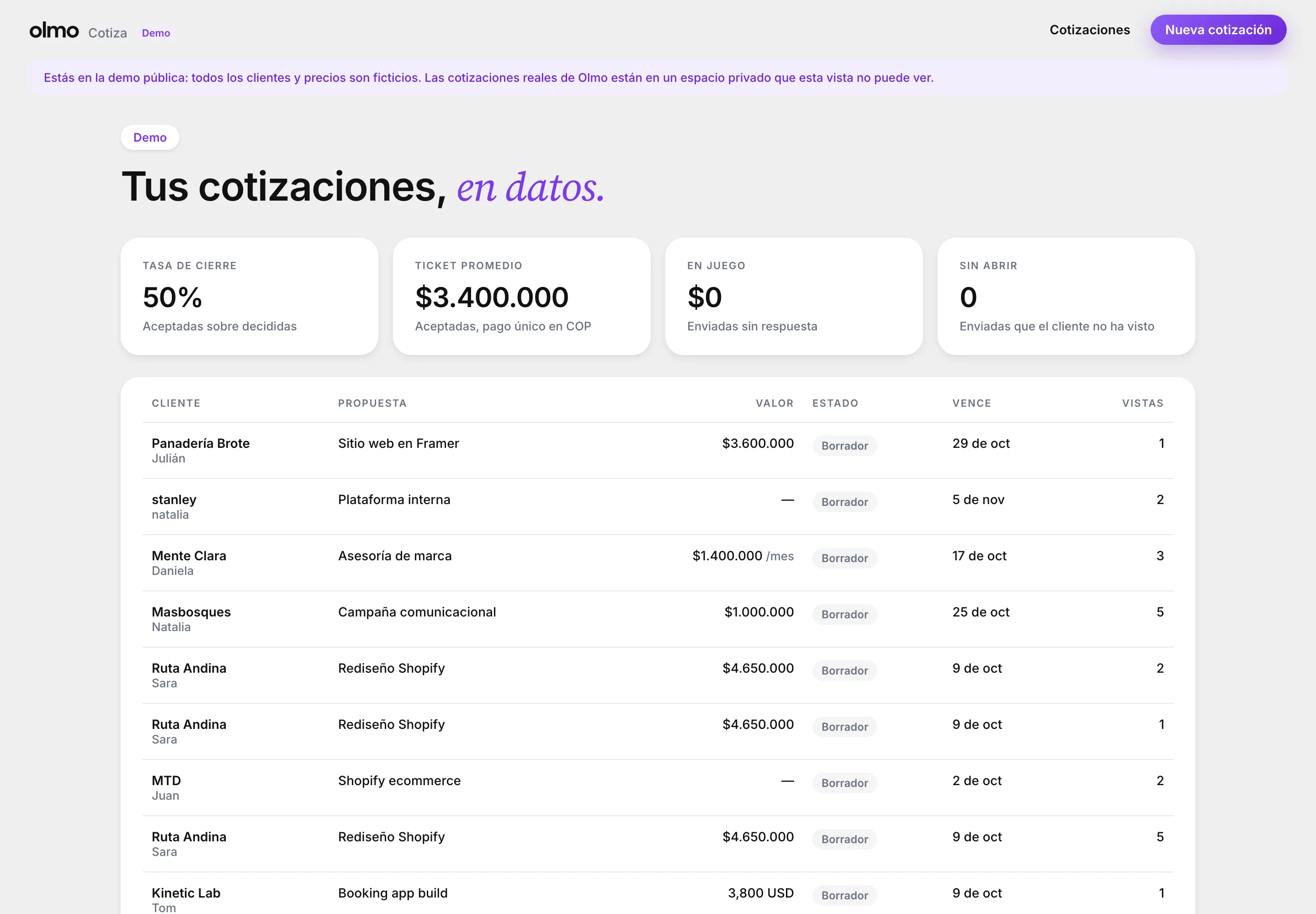Click the 29 de oct due date
The width and height of the screenshot is (1316, 914).
[981, 443]
